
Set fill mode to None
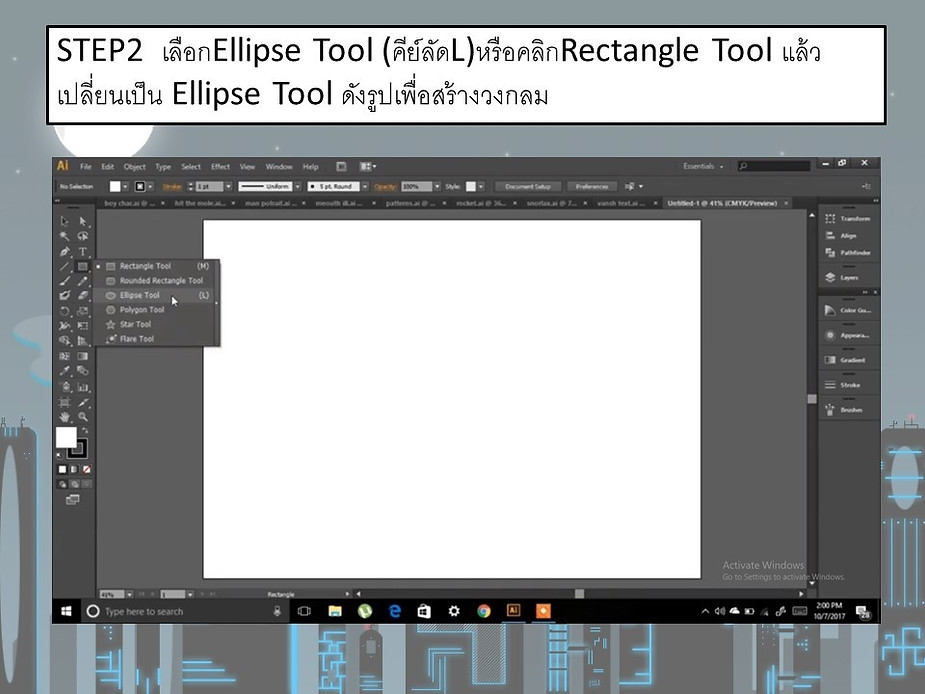(x=87, y=470)
